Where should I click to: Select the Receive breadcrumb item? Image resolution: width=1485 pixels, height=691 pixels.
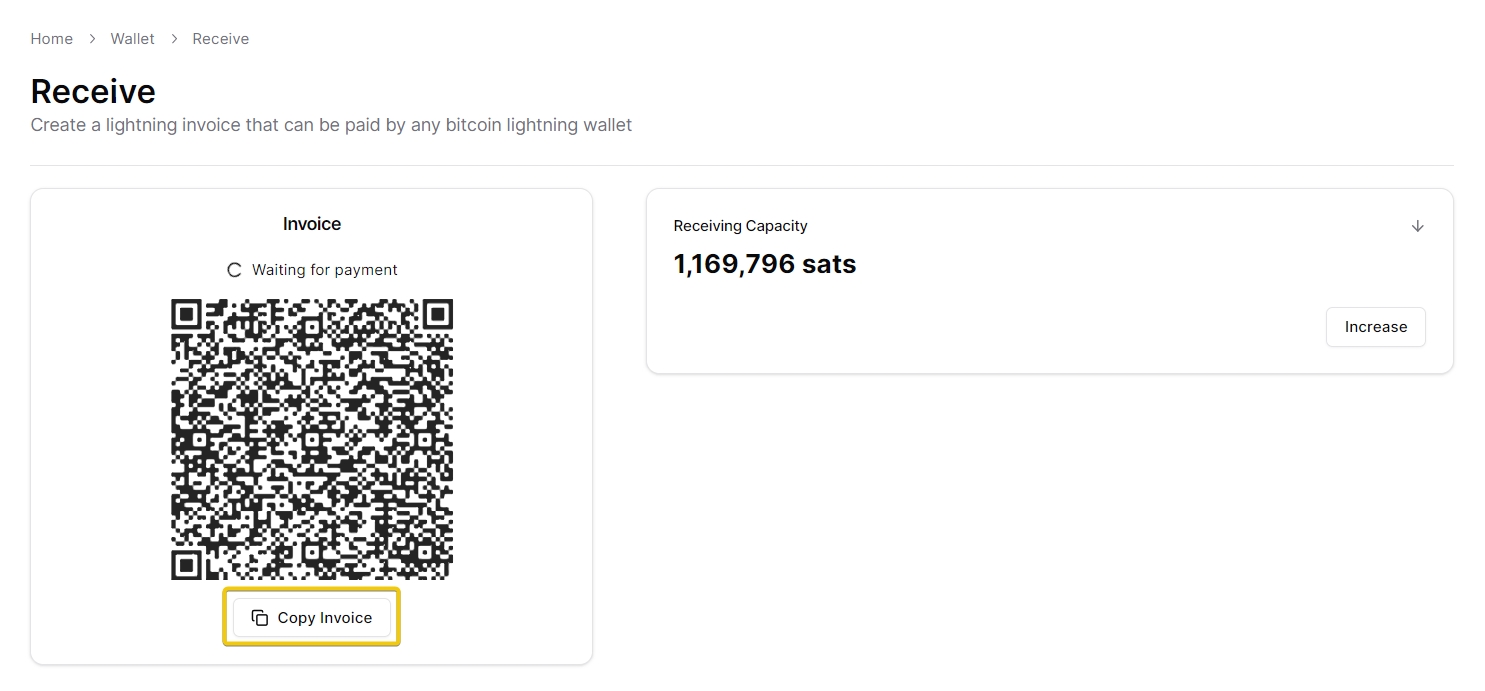pyautogui.click(x=221, y=39)
